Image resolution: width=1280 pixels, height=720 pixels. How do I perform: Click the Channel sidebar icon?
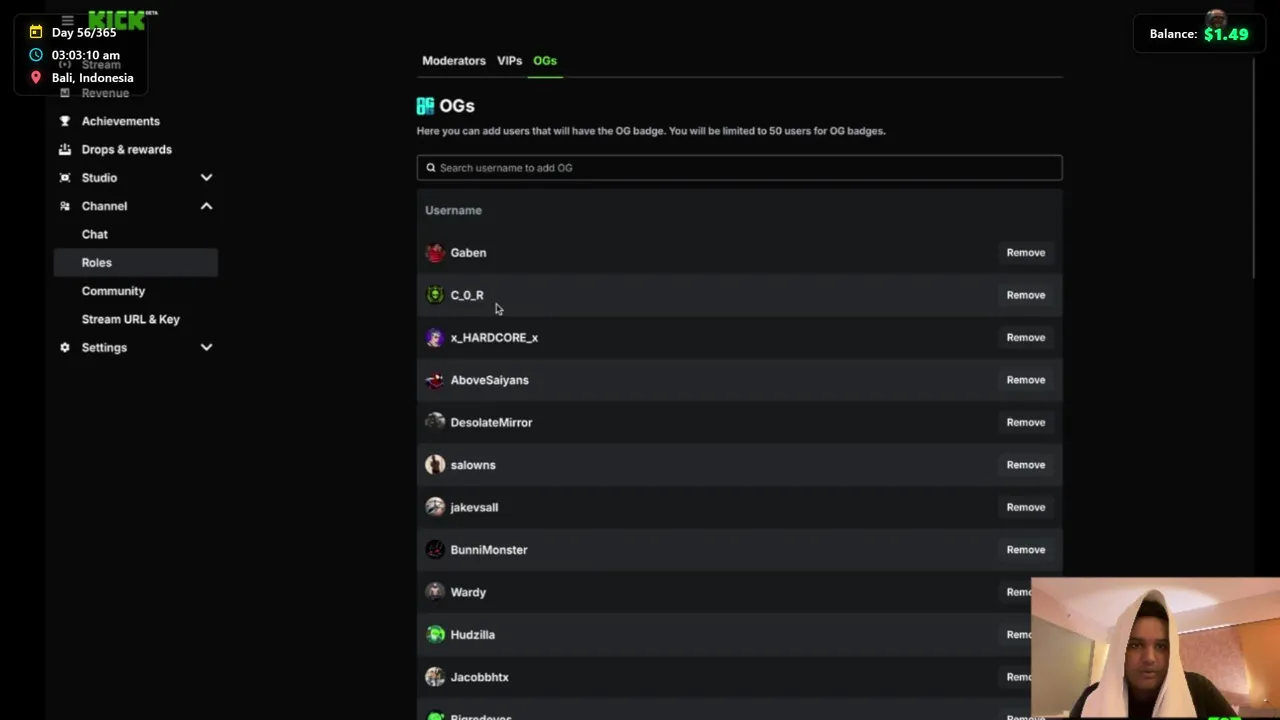tap(65, 206)
